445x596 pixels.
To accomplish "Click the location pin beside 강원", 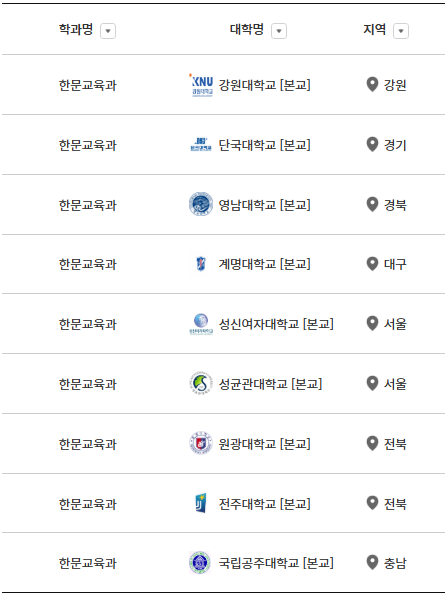I will click(x=372, y=84).
